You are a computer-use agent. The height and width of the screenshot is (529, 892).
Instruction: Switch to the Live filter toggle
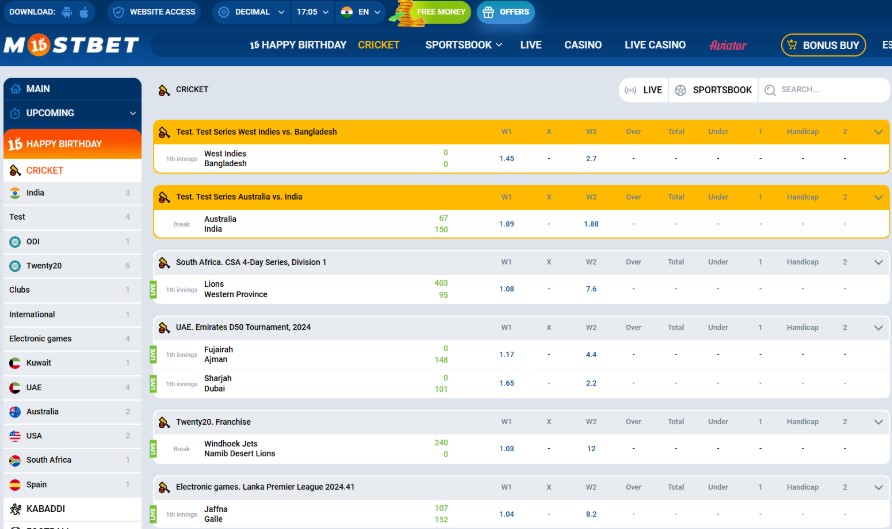[644, 90]
